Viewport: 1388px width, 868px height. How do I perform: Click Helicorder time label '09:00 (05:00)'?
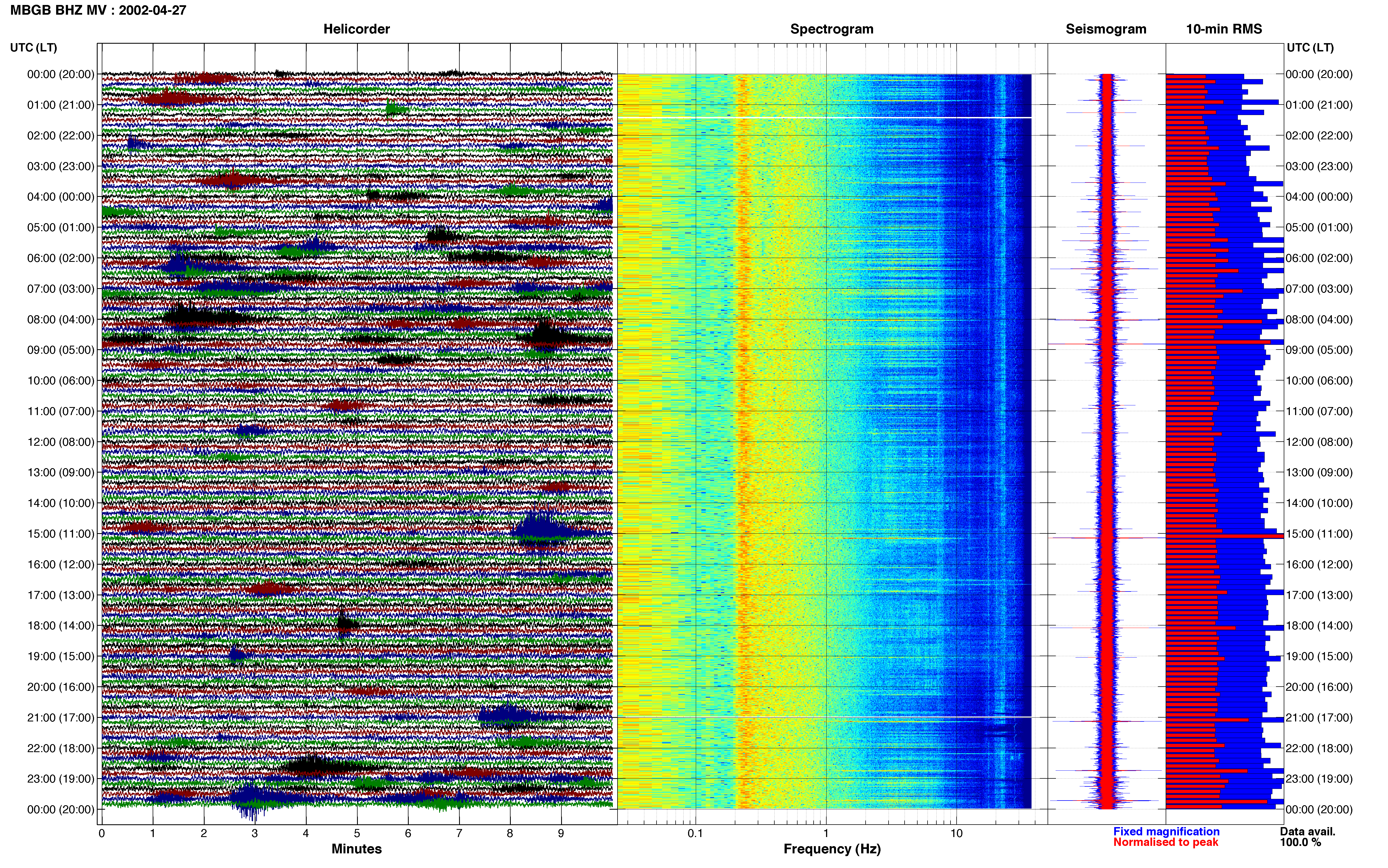point(61,350)
